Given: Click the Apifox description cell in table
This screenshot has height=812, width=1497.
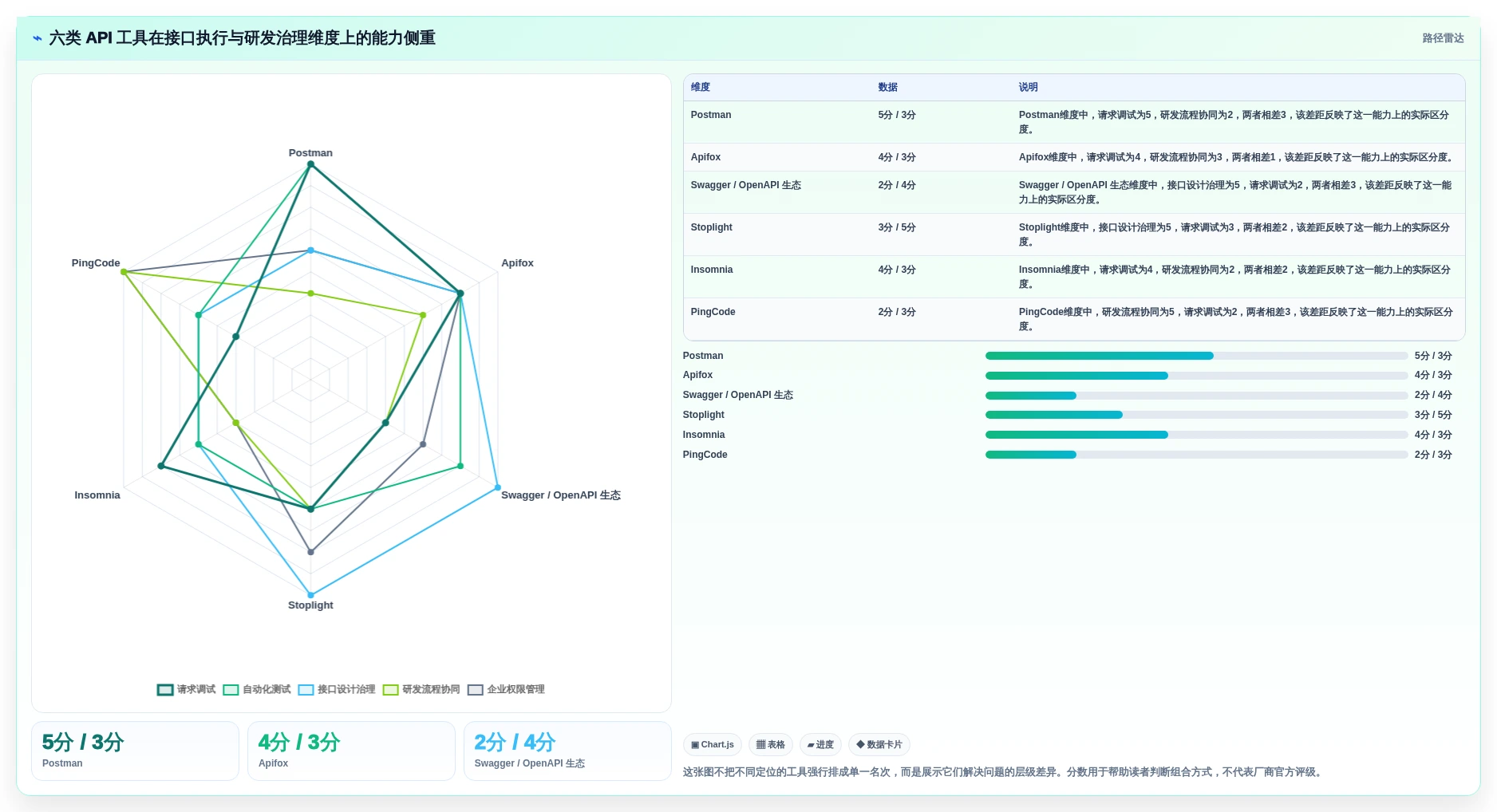Looking at the screenshot, I should [1237, 157].
